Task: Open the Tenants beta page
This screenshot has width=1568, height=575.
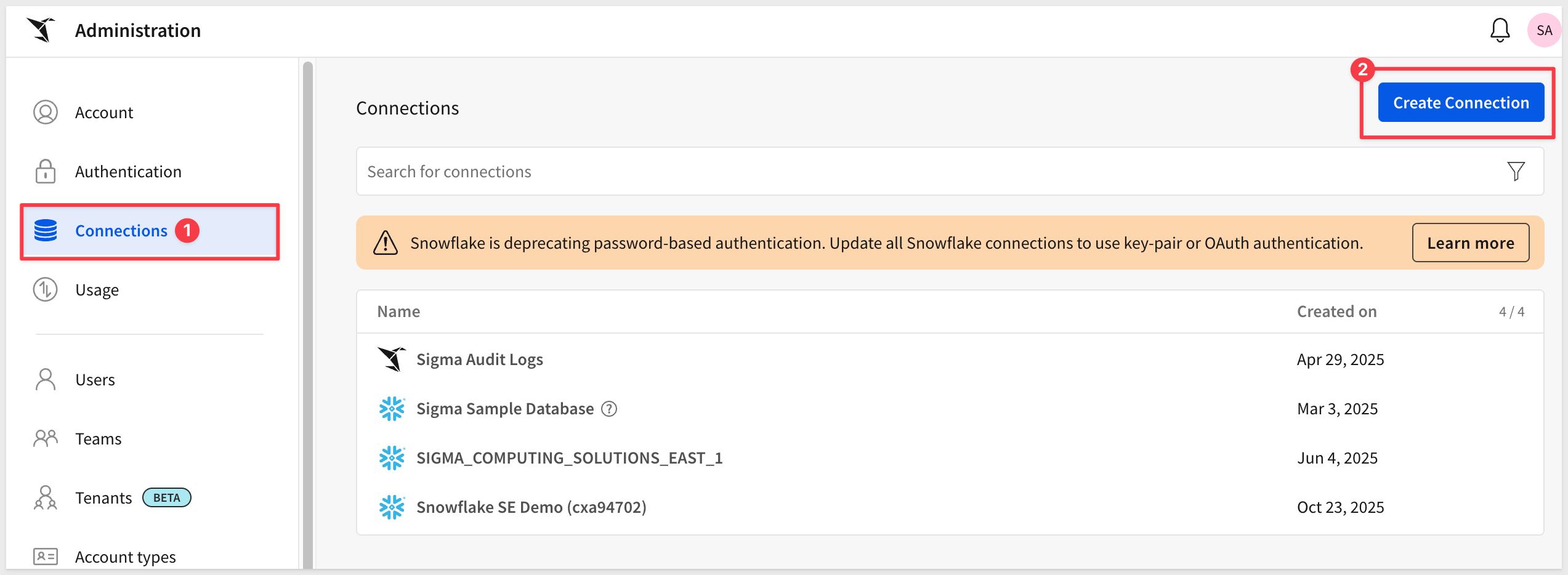Action: pyautogui.click(x=103, y=498)
